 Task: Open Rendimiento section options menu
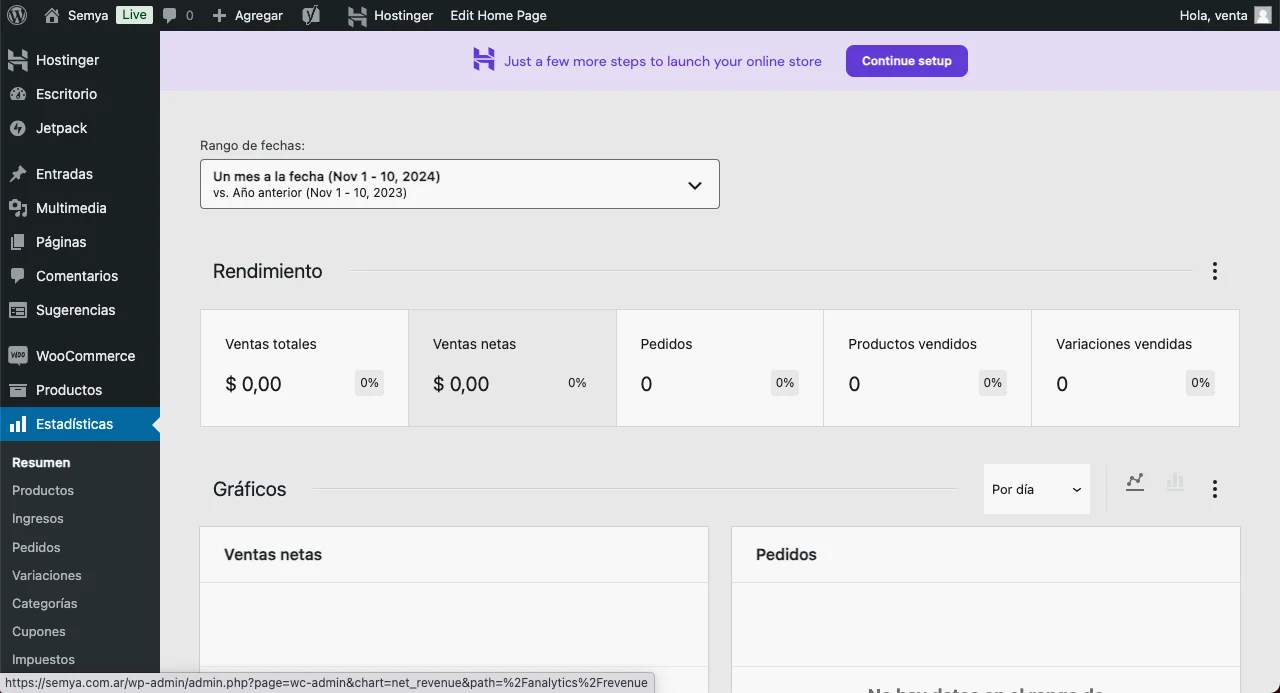[1214, 271]
